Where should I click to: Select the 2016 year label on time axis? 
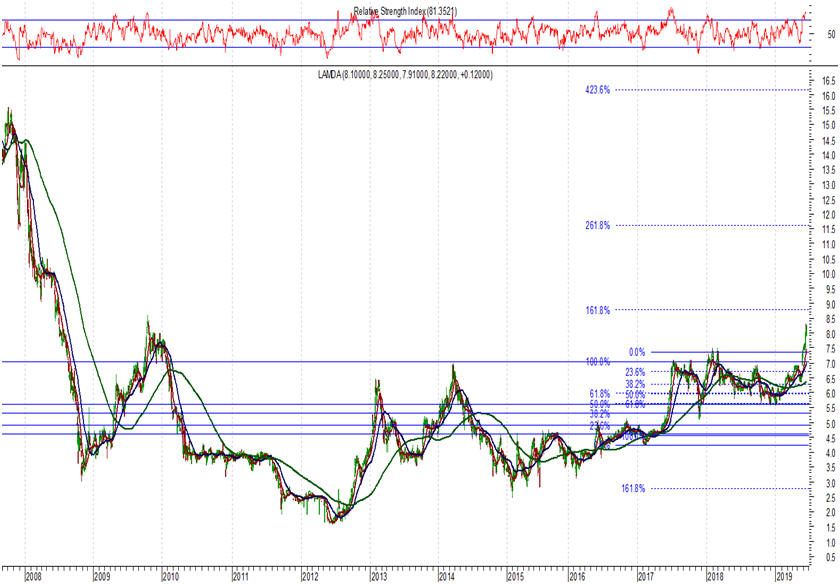[576, 577]
